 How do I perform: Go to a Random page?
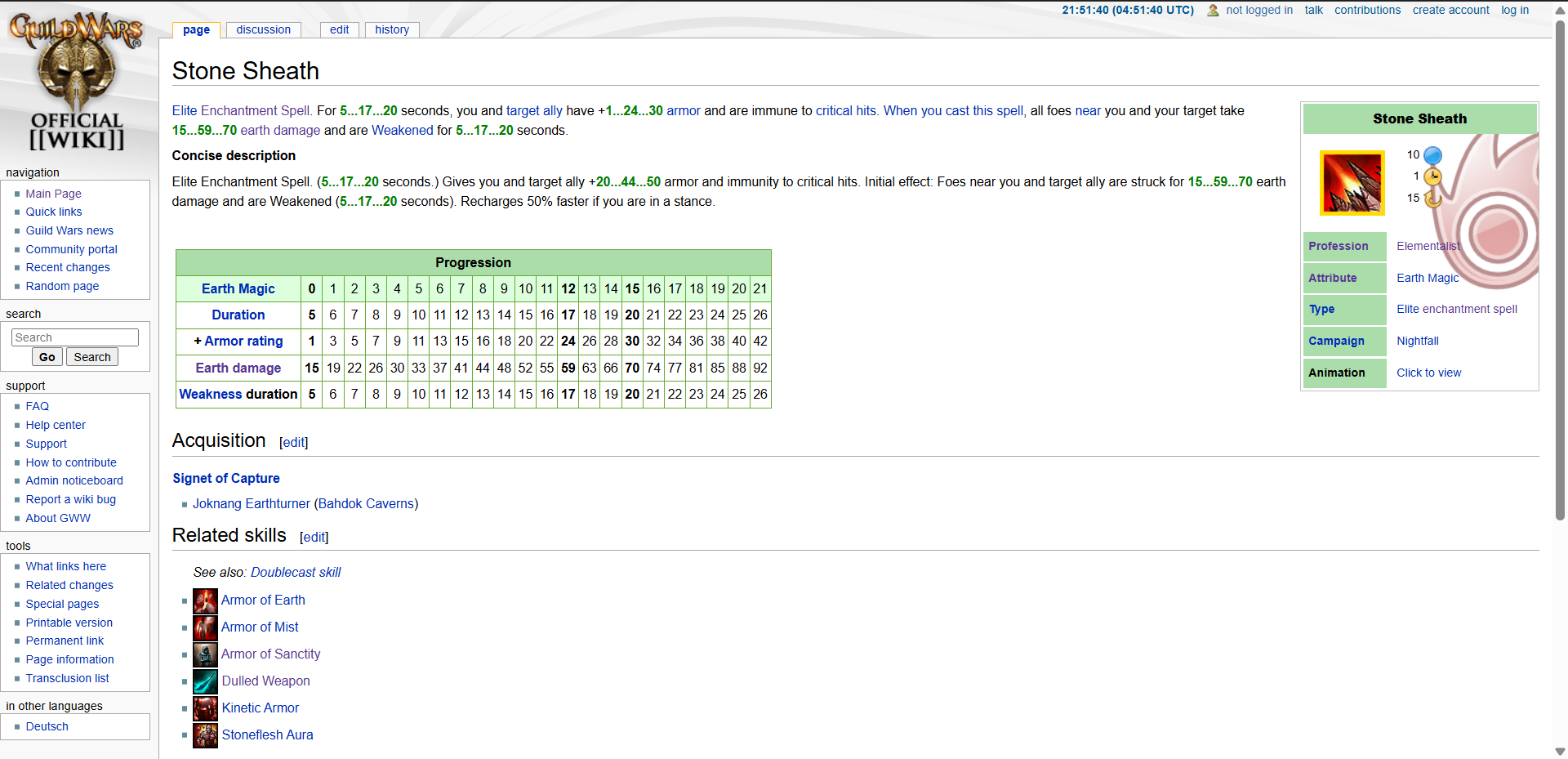62,286
